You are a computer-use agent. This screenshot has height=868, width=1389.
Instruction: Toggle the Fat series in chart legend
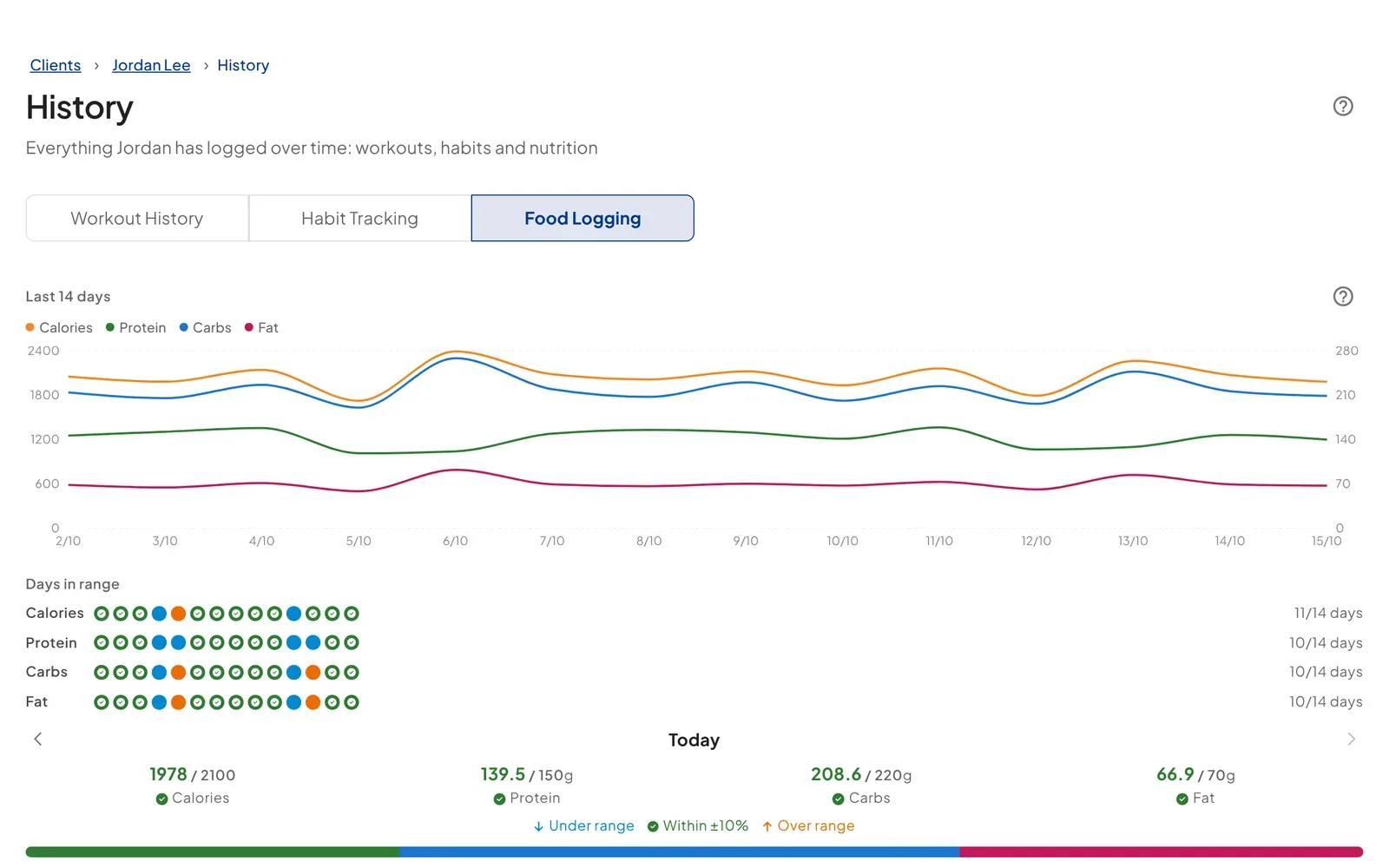click(261, 328)
